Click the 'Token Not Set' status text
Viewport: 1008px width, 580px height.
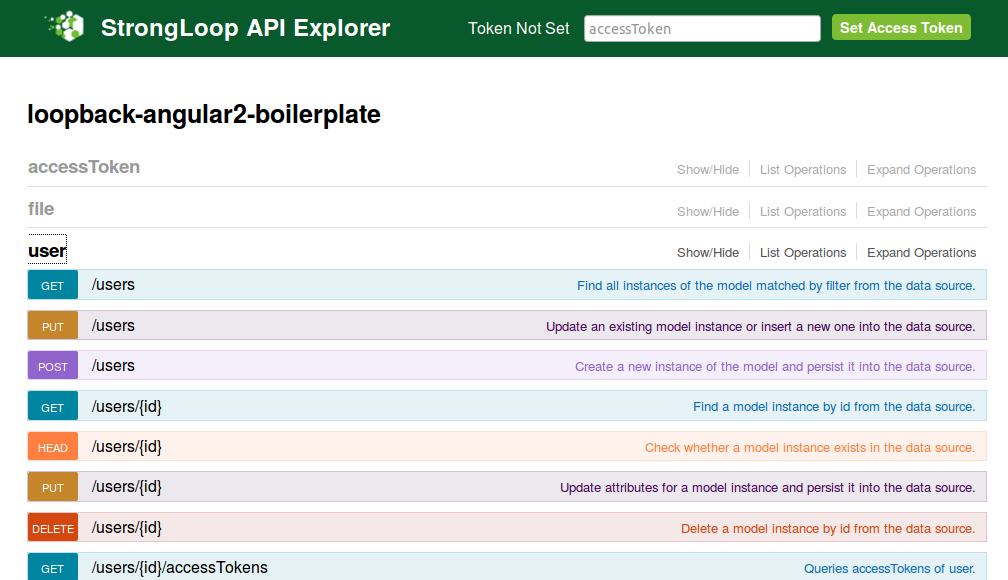(519, 28)
